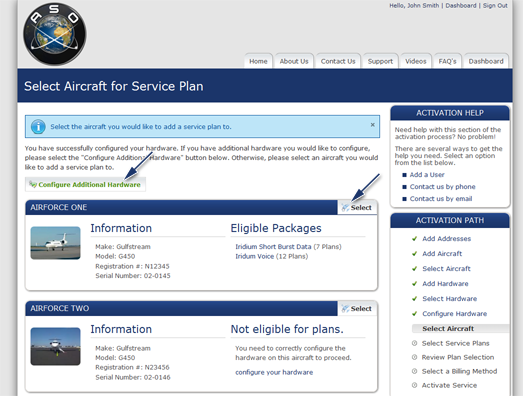This screenshot has width=523, height=396.
Task: Click the Review Plan Selection step
Action: click(x=458, y=357)
